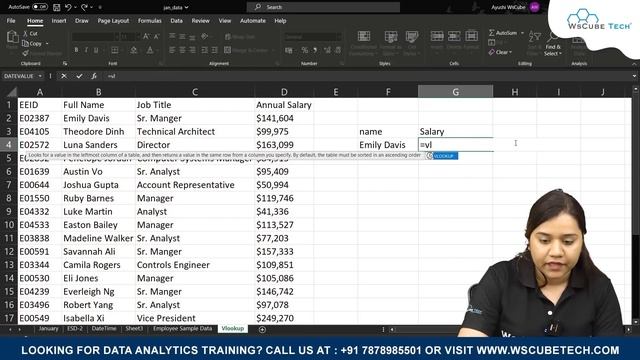The width and height of the screenshot is (640, 360).
Task: Toggle Italic formatting
Action: 86,50
